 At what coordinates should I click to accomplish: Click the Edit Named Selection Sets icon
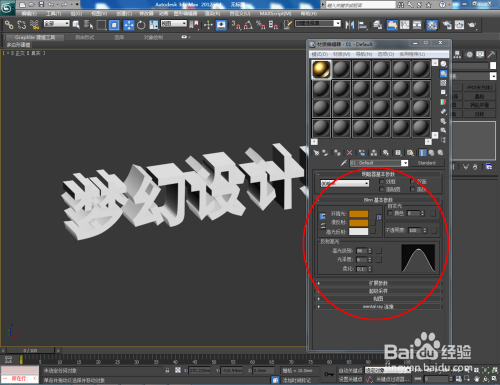tap(287, 25)
